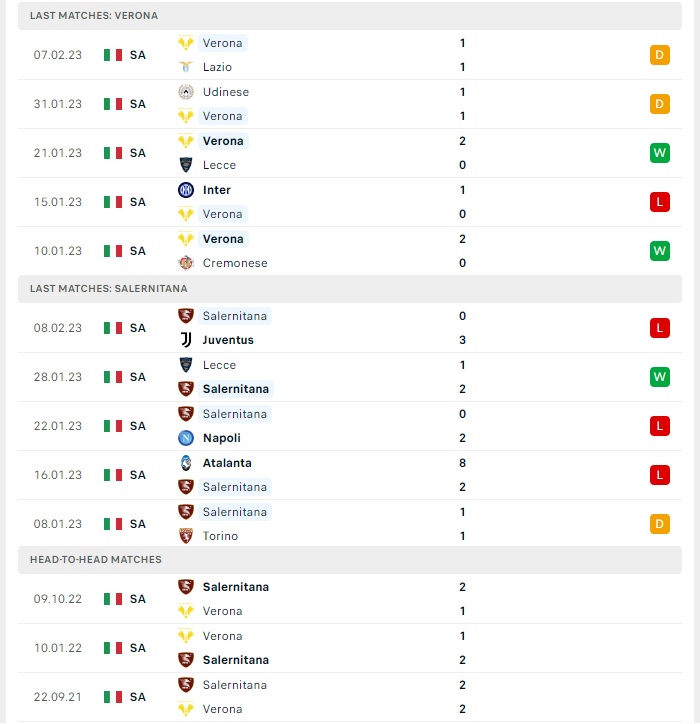Open the 09.10.22 Salernitana vs Verona match row
Viewport: 700px width, 724px height.
(x=350, y=599)
